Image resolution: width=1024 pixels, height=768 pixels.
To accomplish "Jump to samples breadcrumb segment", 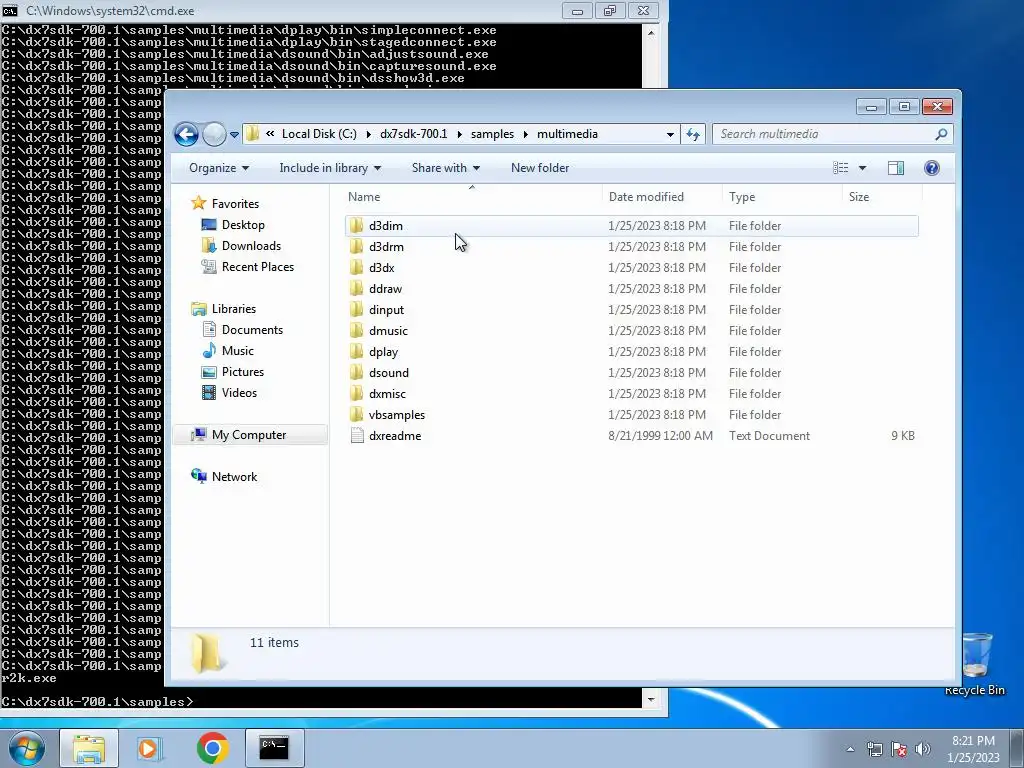I will coord(492,134).
